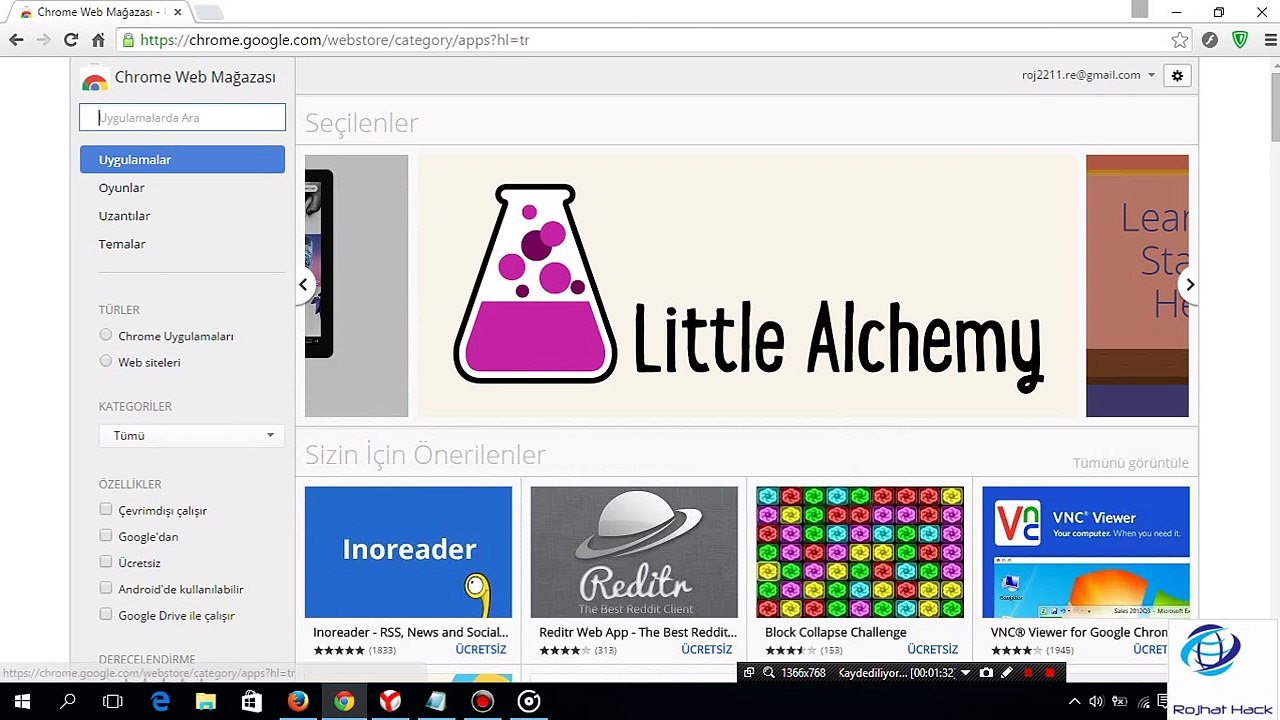1280x720 pixels.
Task: Click the browser Back arrow
Action: click(x=16, y=40)
